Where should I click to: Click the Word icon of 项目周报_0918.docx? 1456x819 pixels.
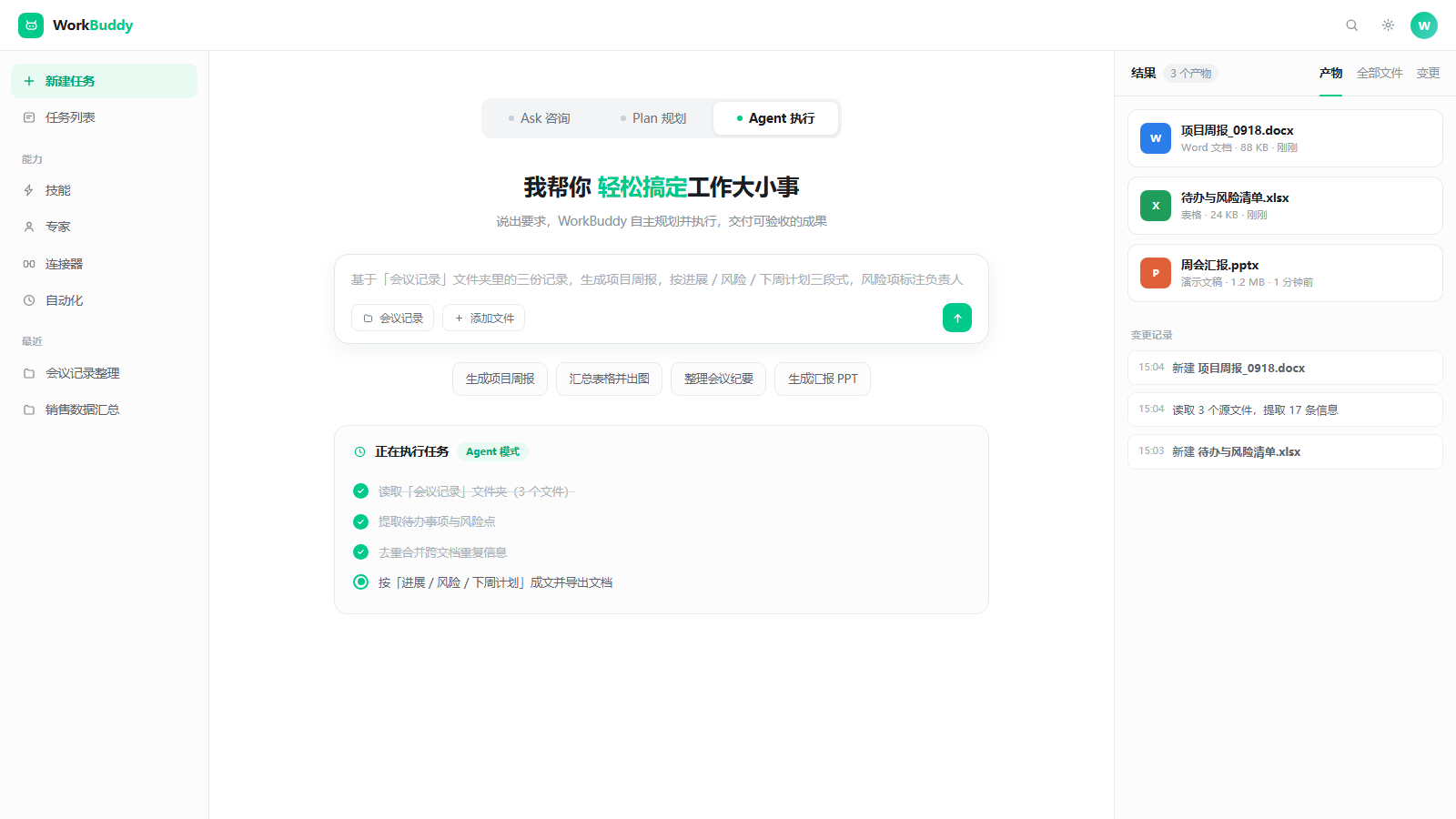tap(1156, 138)
